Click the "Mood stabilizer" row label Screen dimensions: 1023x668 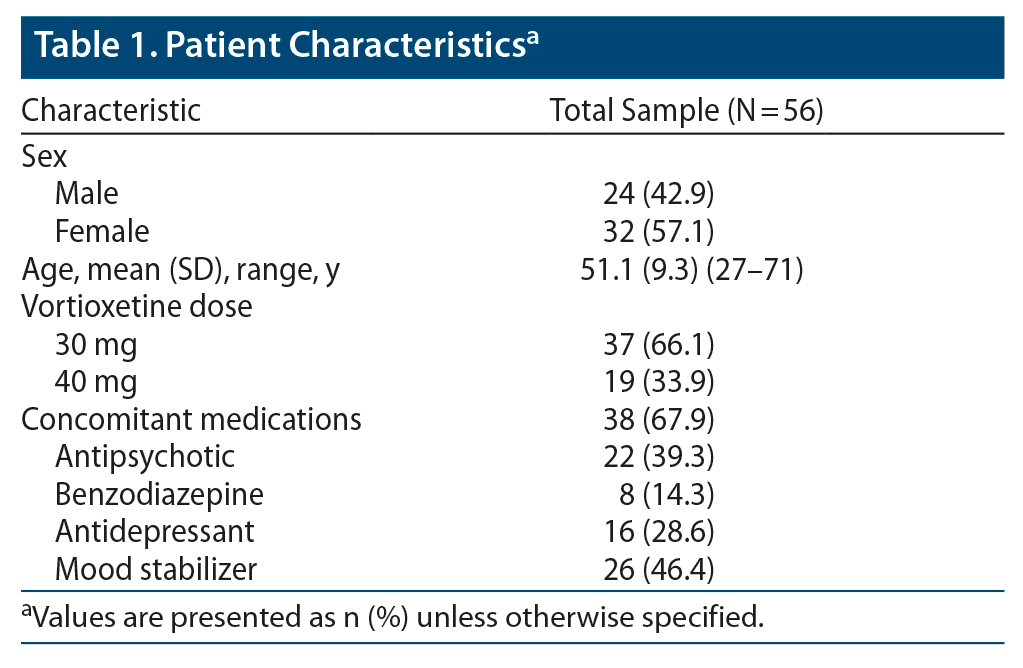coord(156,569)
